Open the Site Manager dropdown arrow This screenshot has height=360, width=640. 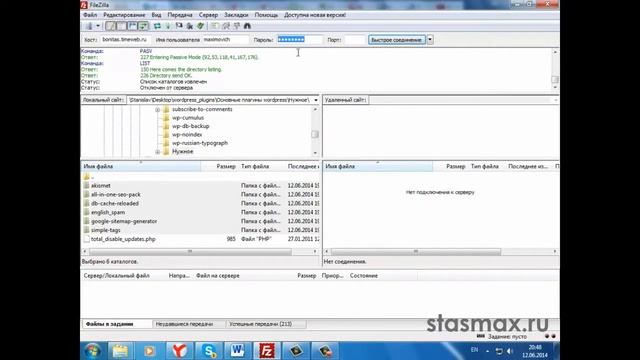click(98, 26)
